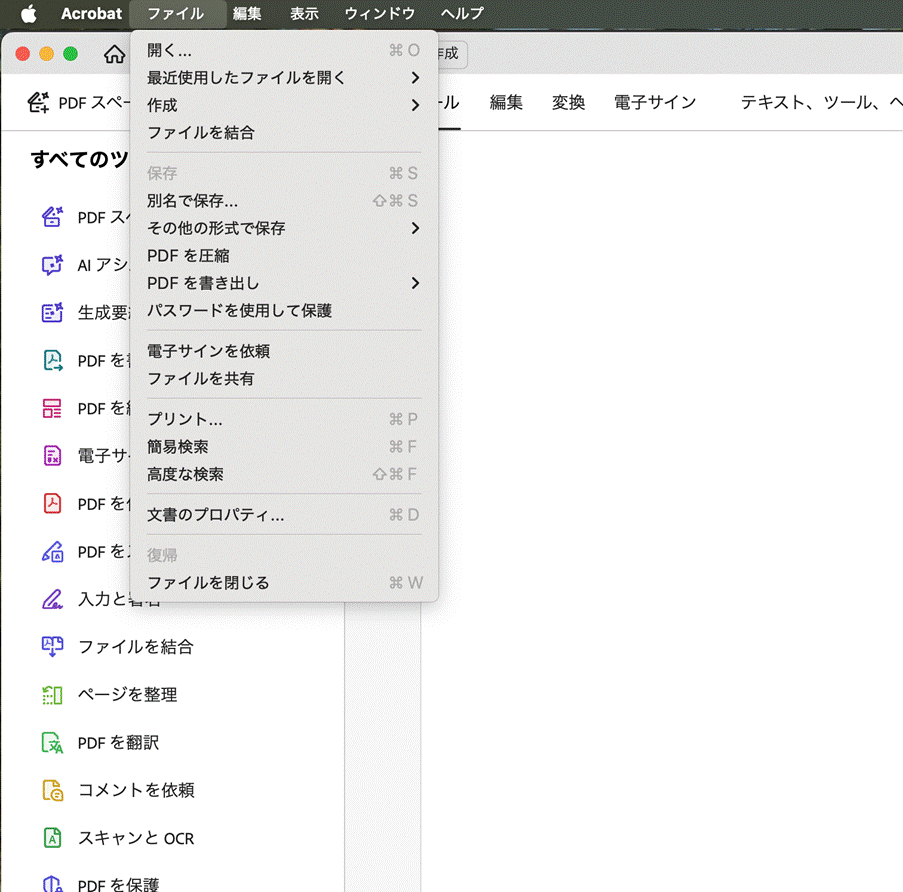Viewport: 903px width, 892px height.
Task: Choose 簡易検索 menu item
Action: point(284,446)
